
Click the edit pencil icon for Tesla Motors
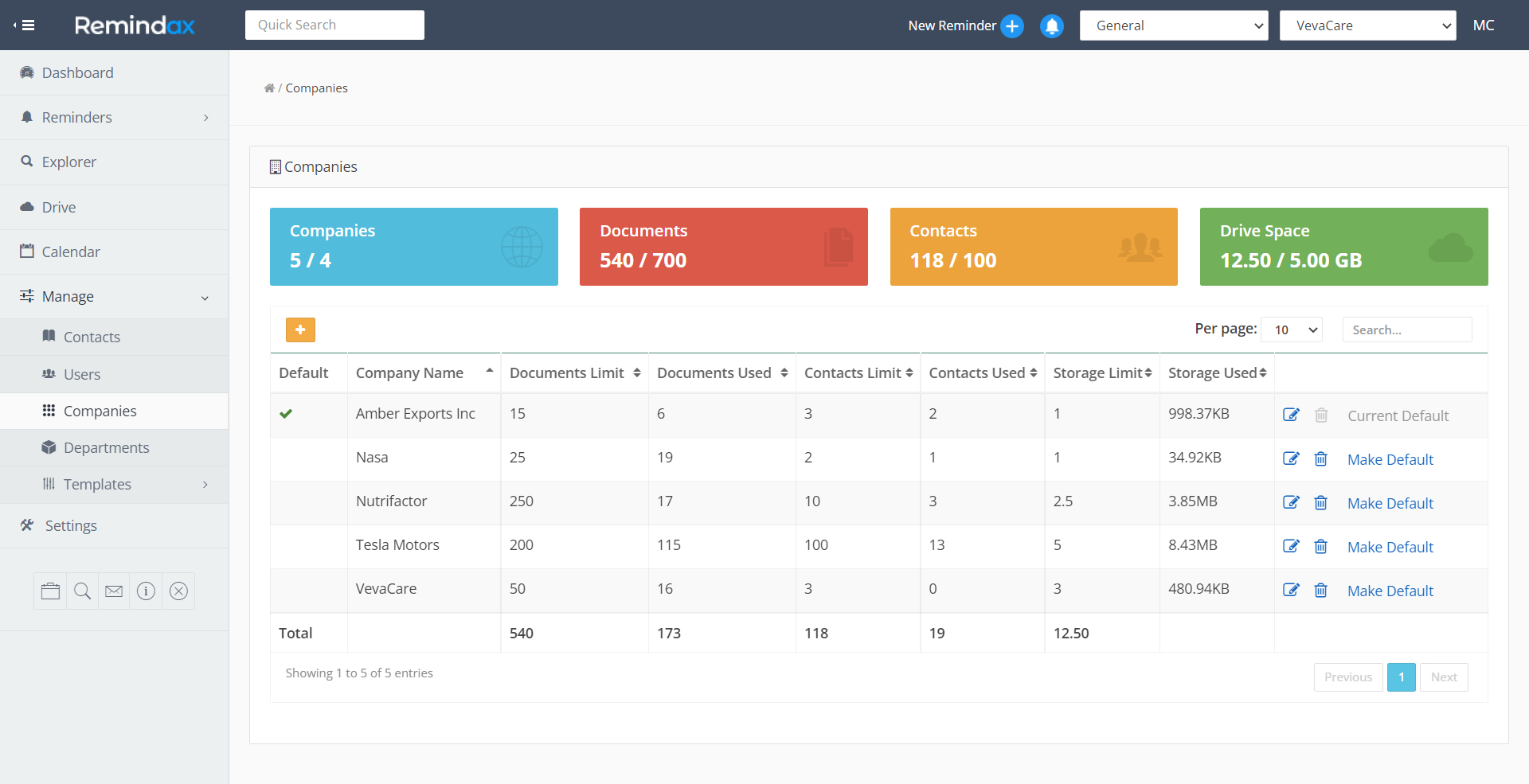coord(1291,546)
